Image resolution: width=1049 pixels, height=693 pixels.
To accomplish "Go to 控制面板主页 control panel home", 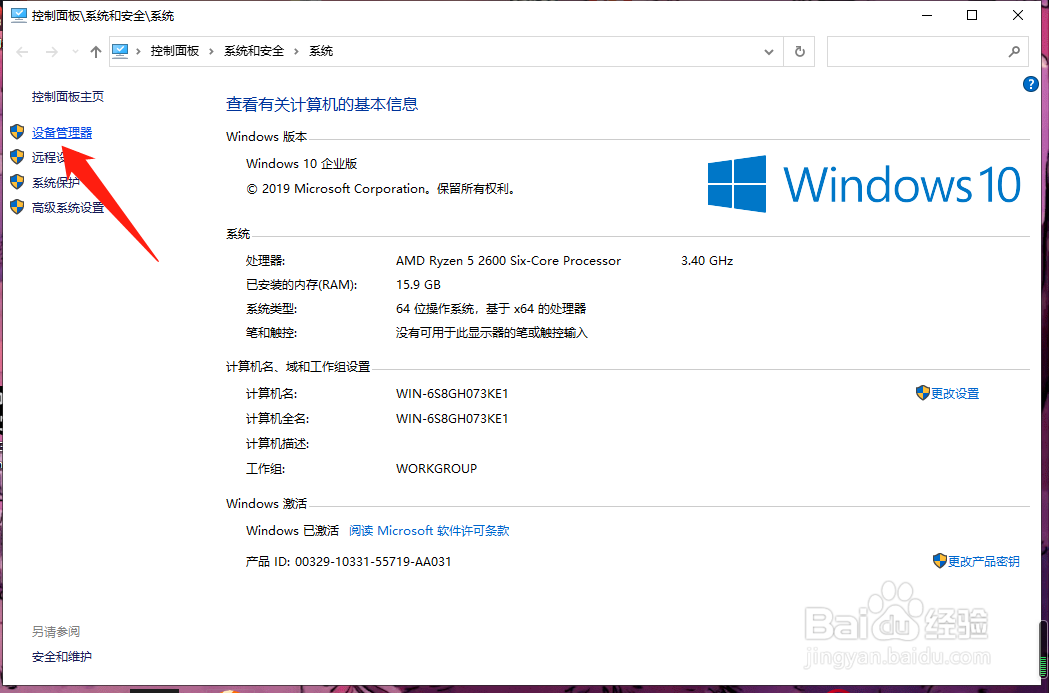I will [68, 96].
